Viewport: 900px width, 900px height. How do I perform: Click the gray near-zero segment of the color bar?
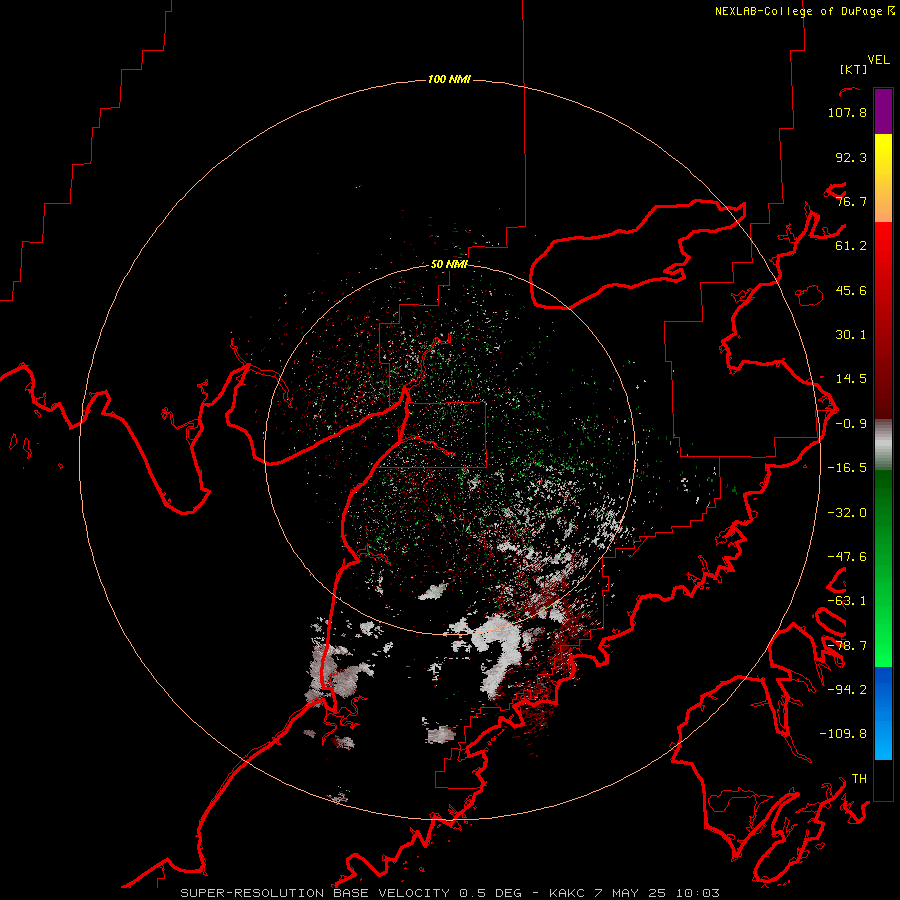(883, 445)
